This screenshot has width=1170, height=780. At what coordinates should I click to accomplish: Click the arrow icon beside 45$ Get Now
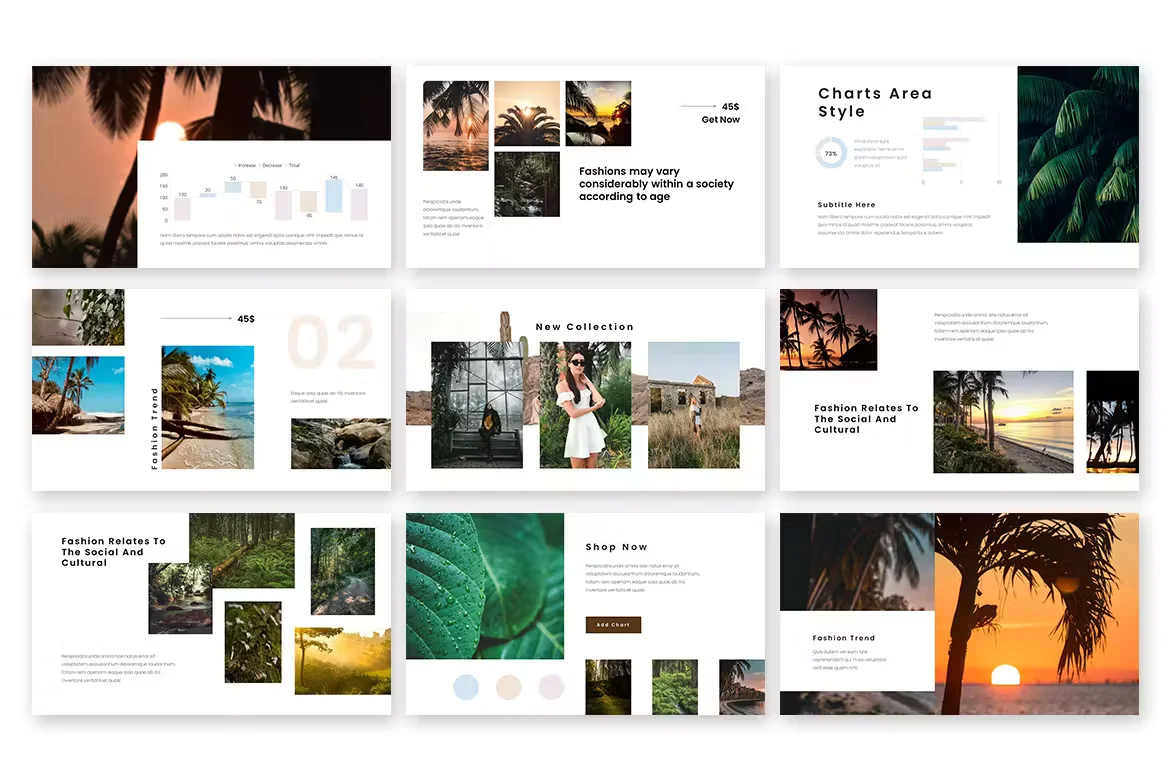697,105
